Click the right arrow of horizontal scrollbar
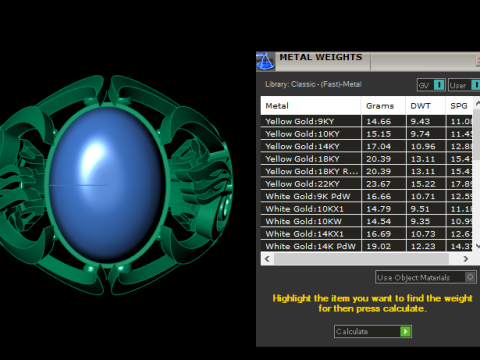 tap(466, 259)
